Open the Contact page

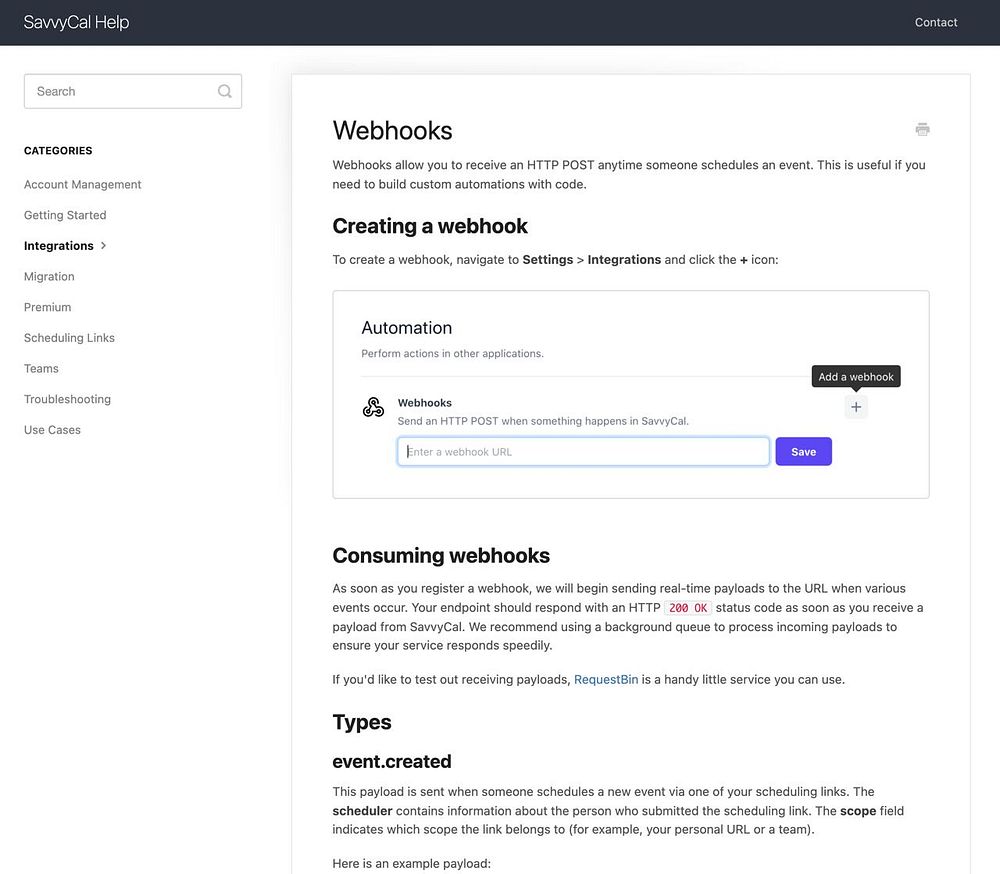(x=936, y=22)
